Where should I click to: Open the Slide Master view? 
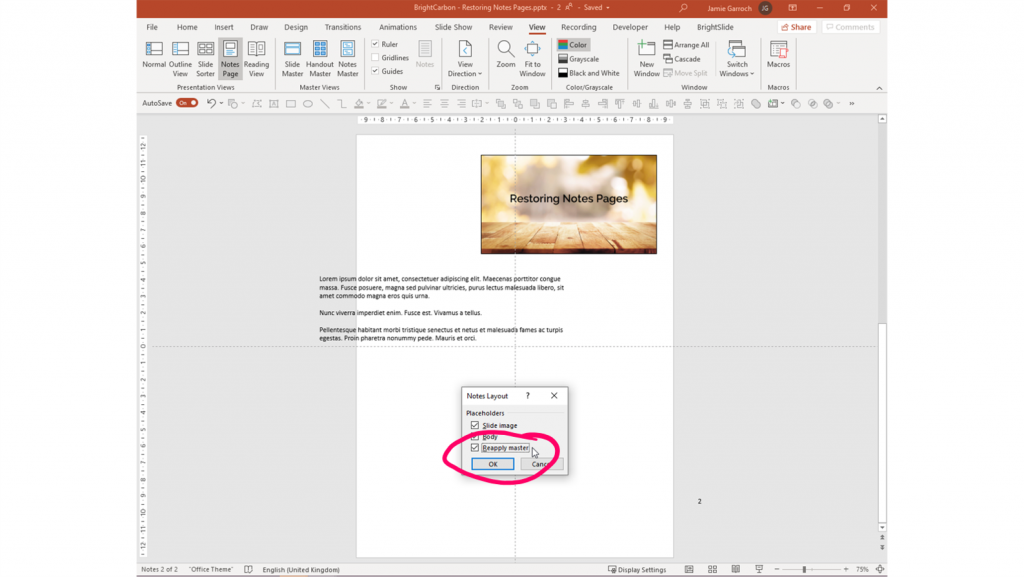292,58
